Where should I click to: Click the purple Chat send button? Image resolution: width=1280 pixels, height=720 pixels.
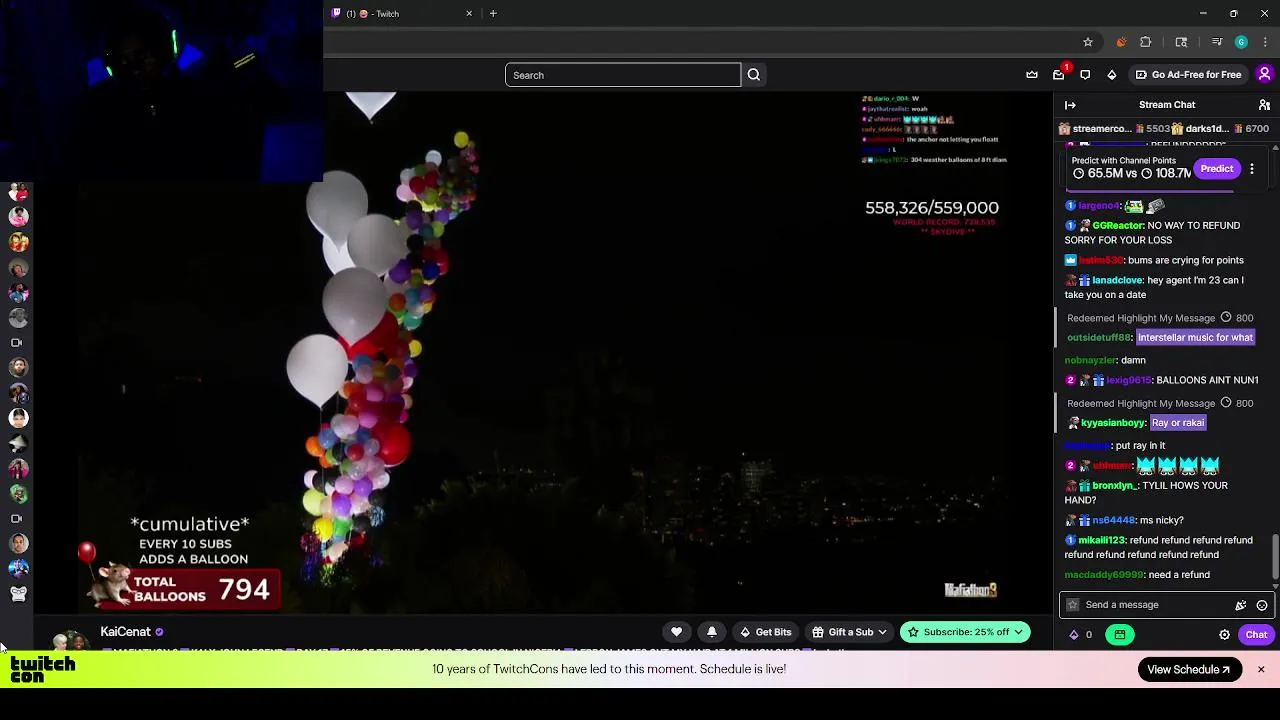pyautogui.click(x=1256, y=635)
